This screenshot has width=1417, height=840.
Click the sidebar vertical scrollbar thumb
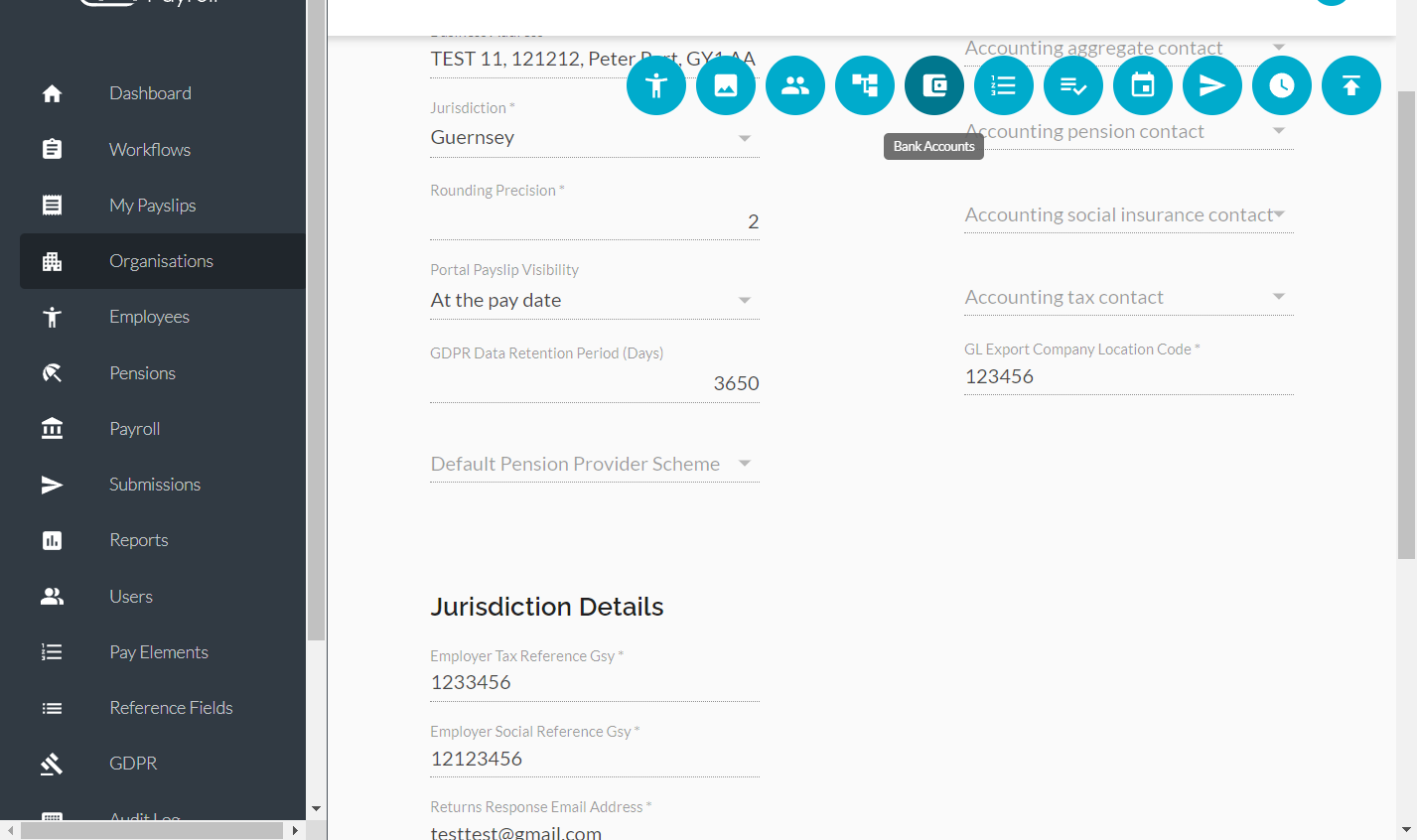point(316,320)
